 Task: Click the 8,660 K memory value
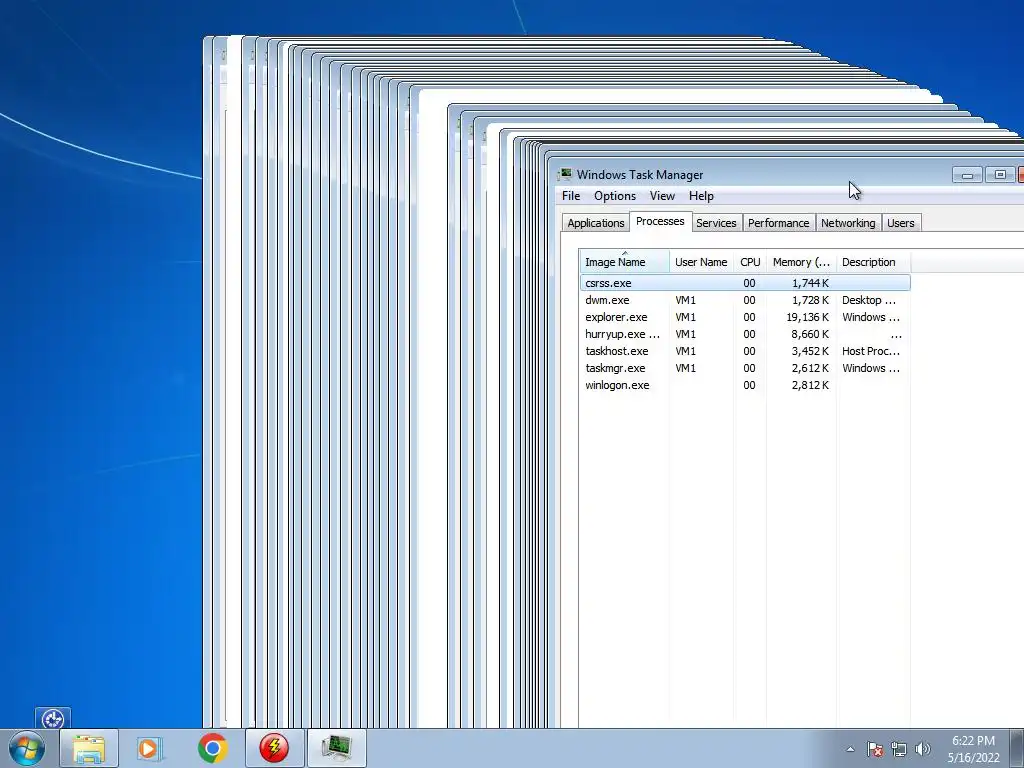[x=810, y=334]
